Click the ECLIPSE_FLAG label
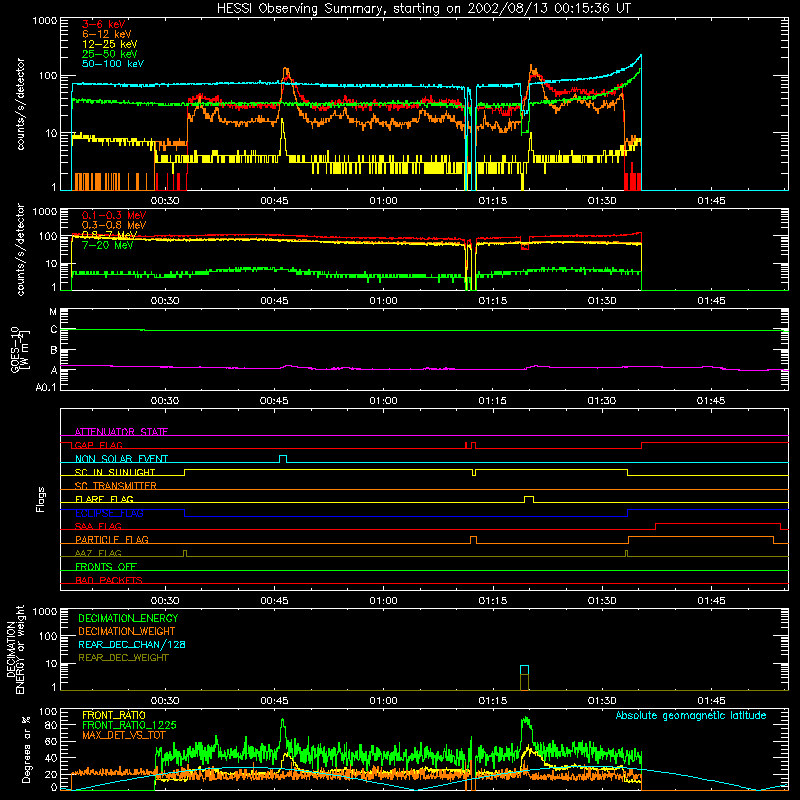This screenshot has height=800, width=800. tap(109, 513)
